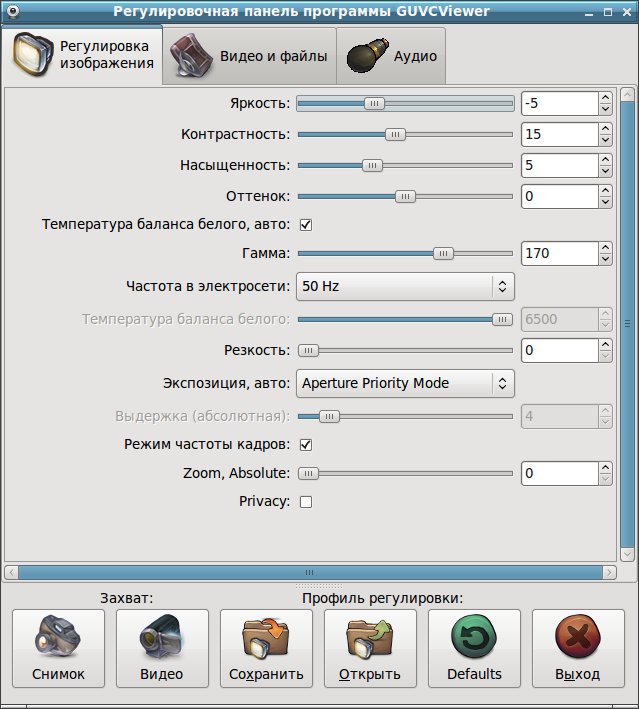Toggle Температура баланса белого, авто checkbox

click(x=306, y=225)
